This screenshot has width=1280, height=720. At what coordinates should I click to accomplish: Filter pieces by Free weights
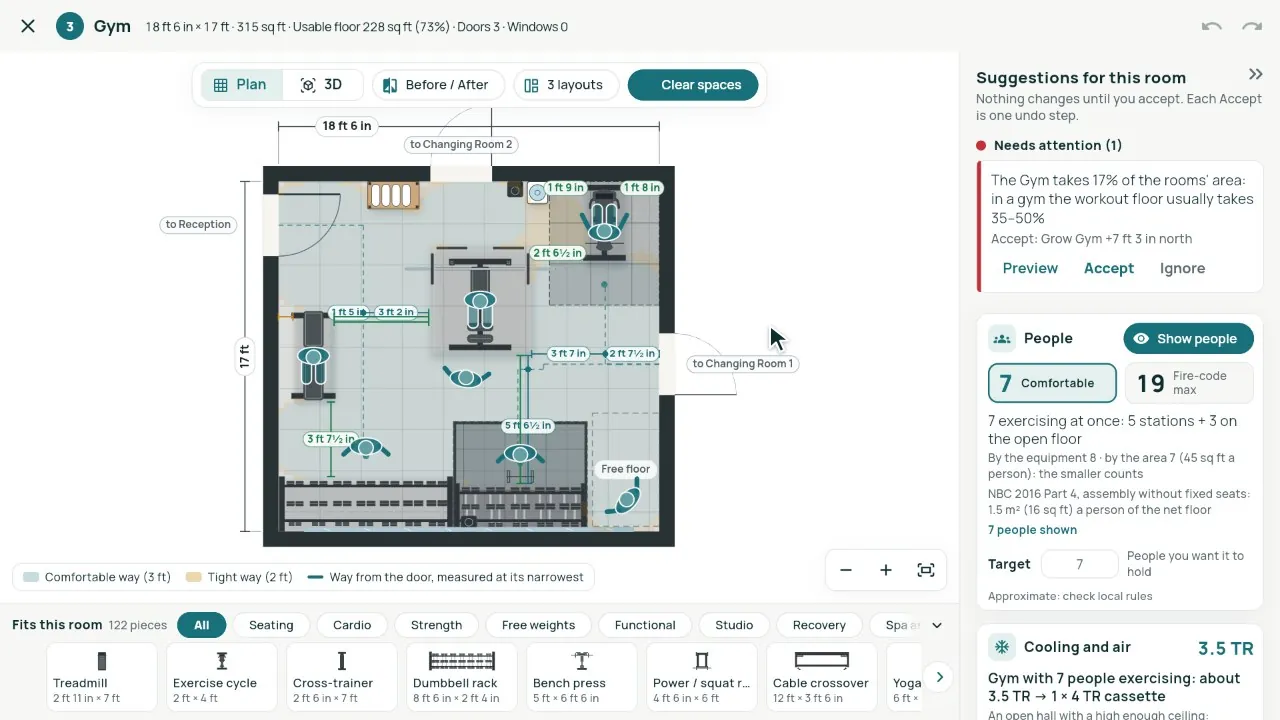538,625
